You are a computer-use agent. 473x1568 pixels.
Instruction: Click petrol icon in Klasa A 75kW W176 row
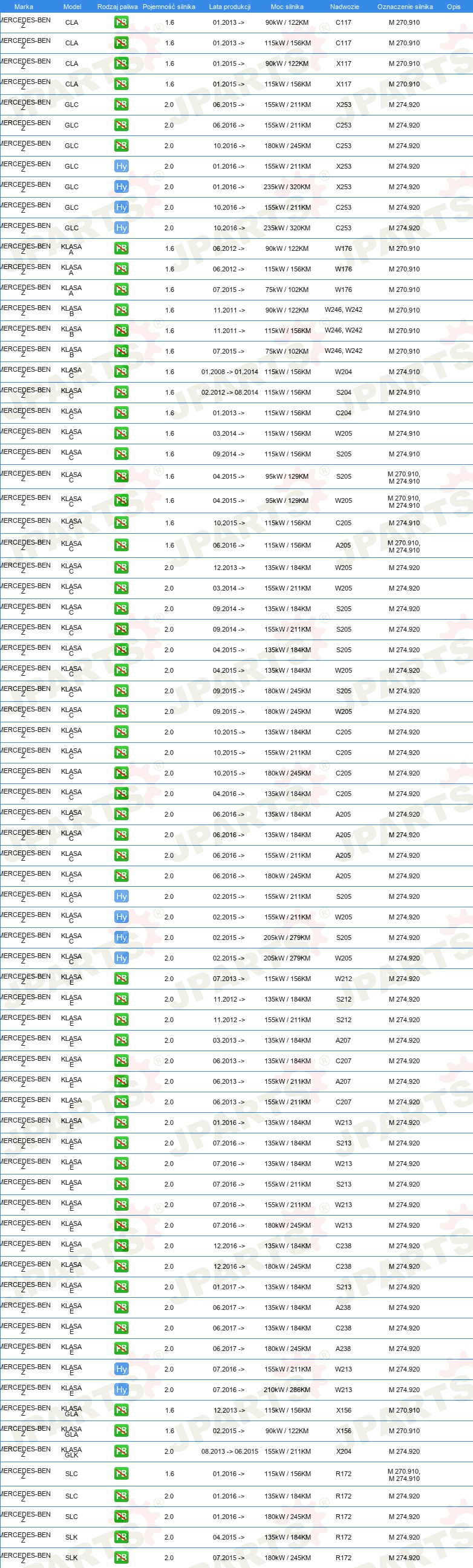(121, 290)
